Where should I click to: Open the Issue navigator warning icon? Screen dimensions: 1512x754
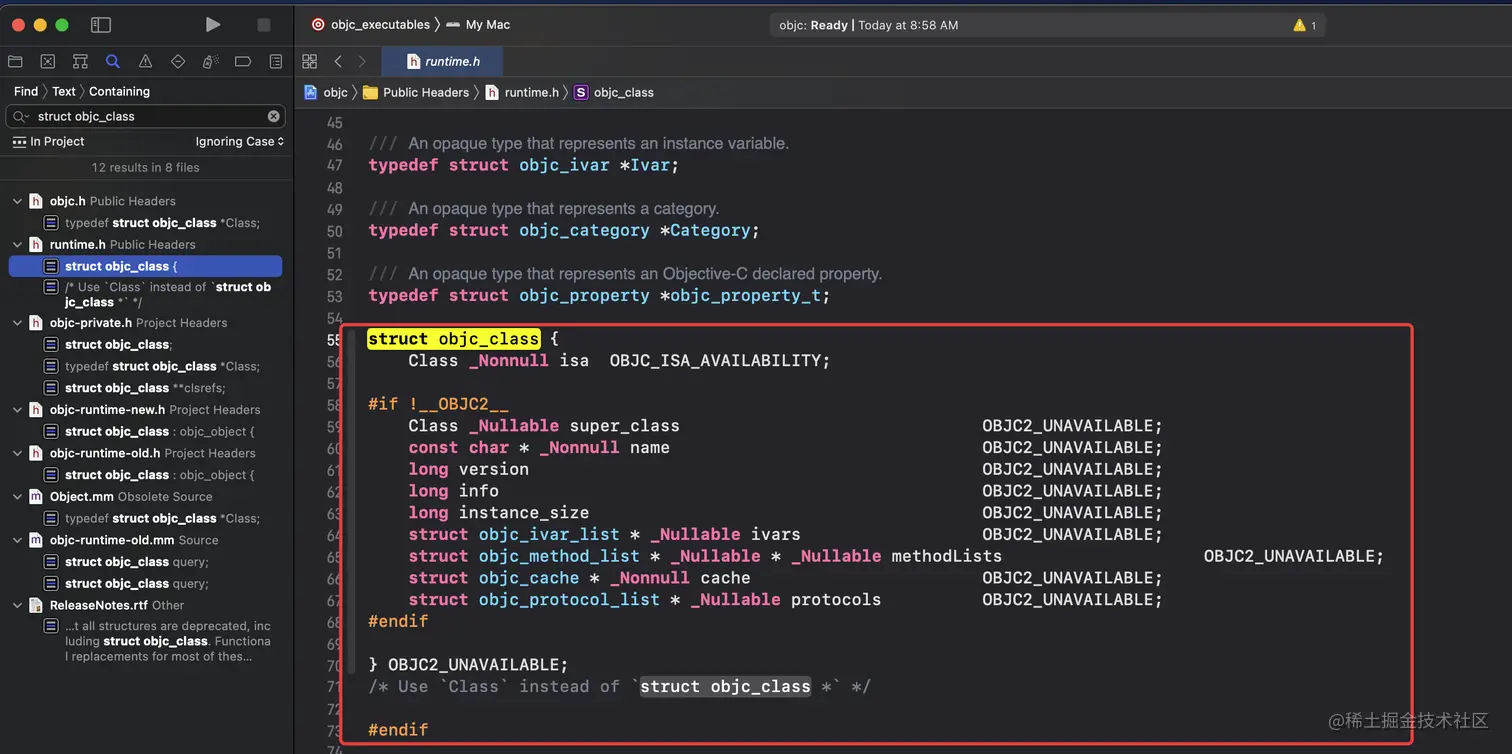point(145,62)
